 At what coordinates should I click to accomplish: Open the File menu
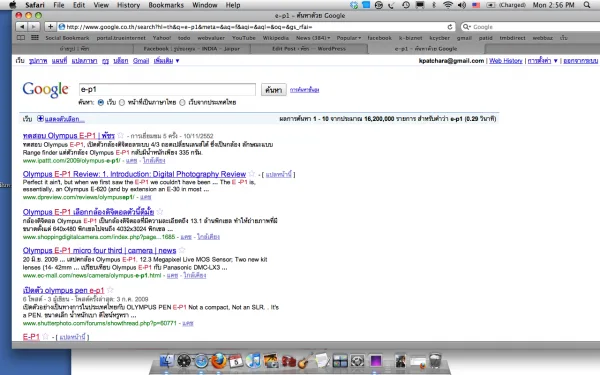(x=59, y=5)
